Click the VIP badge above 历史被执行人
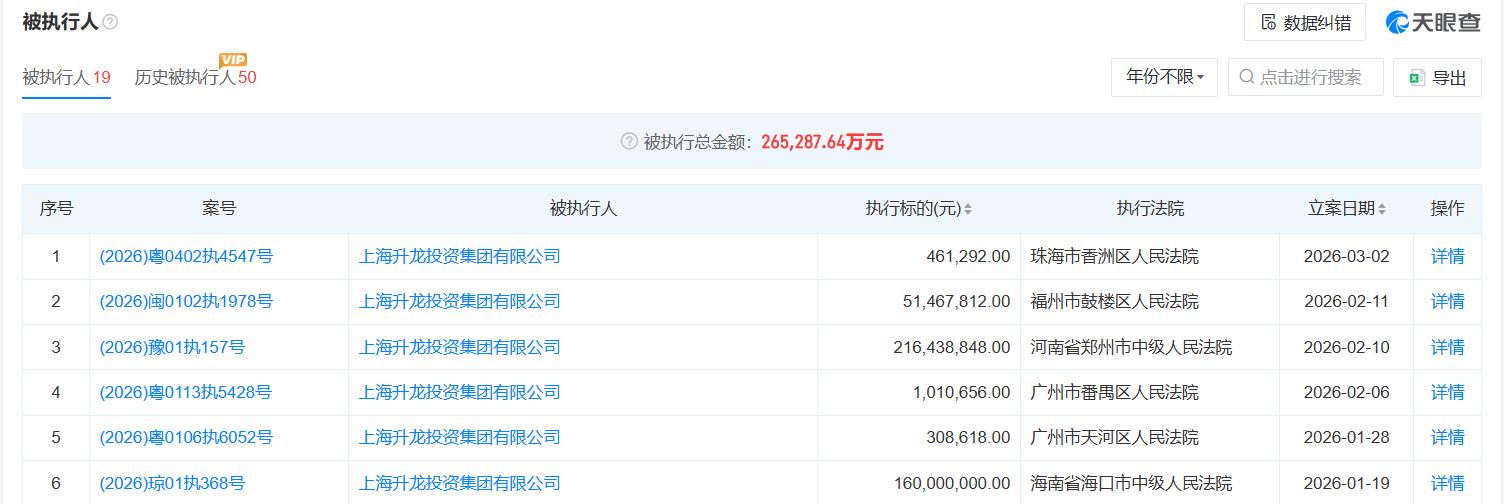This screenshot has height=504, width=1504. point(233,60)
